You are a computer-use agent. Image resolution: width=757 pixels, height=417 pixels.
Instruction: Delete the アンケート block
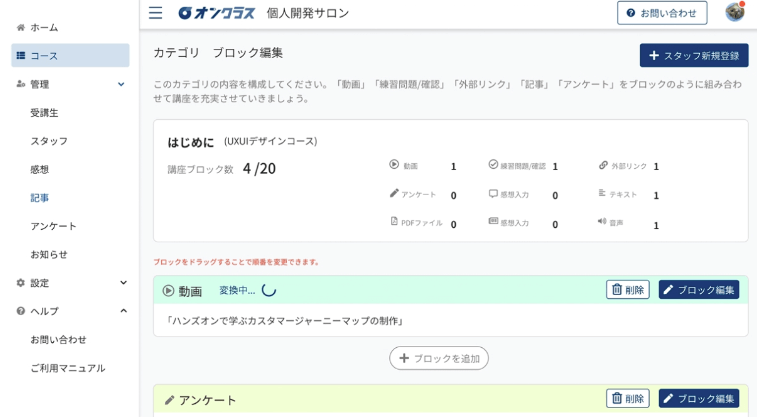click(628, 398)
